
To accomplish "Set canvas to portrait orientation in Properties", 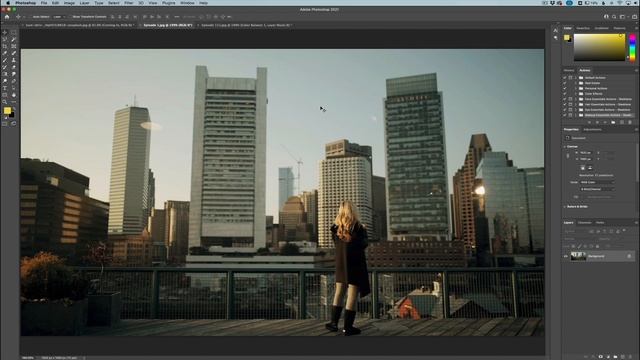I will tap(582, 168).
